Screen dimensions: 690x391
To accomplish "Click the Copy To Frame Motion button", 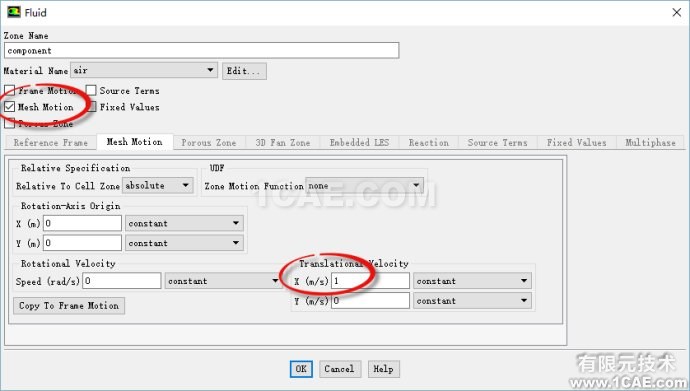I will [69, 306].
